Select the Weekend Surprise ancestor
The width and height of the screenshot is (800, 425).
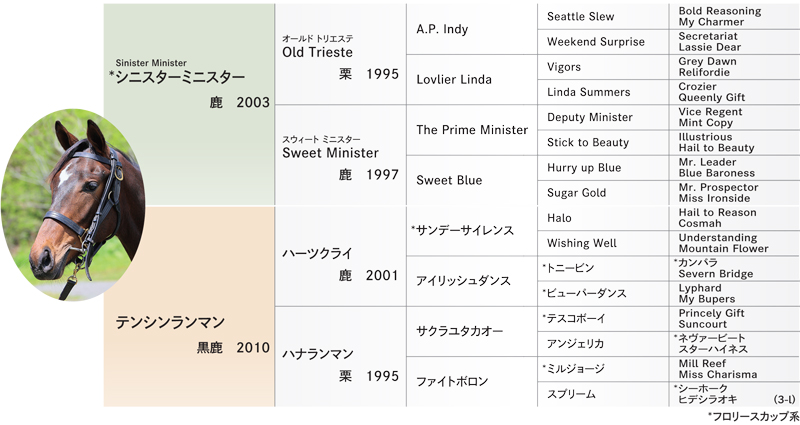(x=595, y=42)
